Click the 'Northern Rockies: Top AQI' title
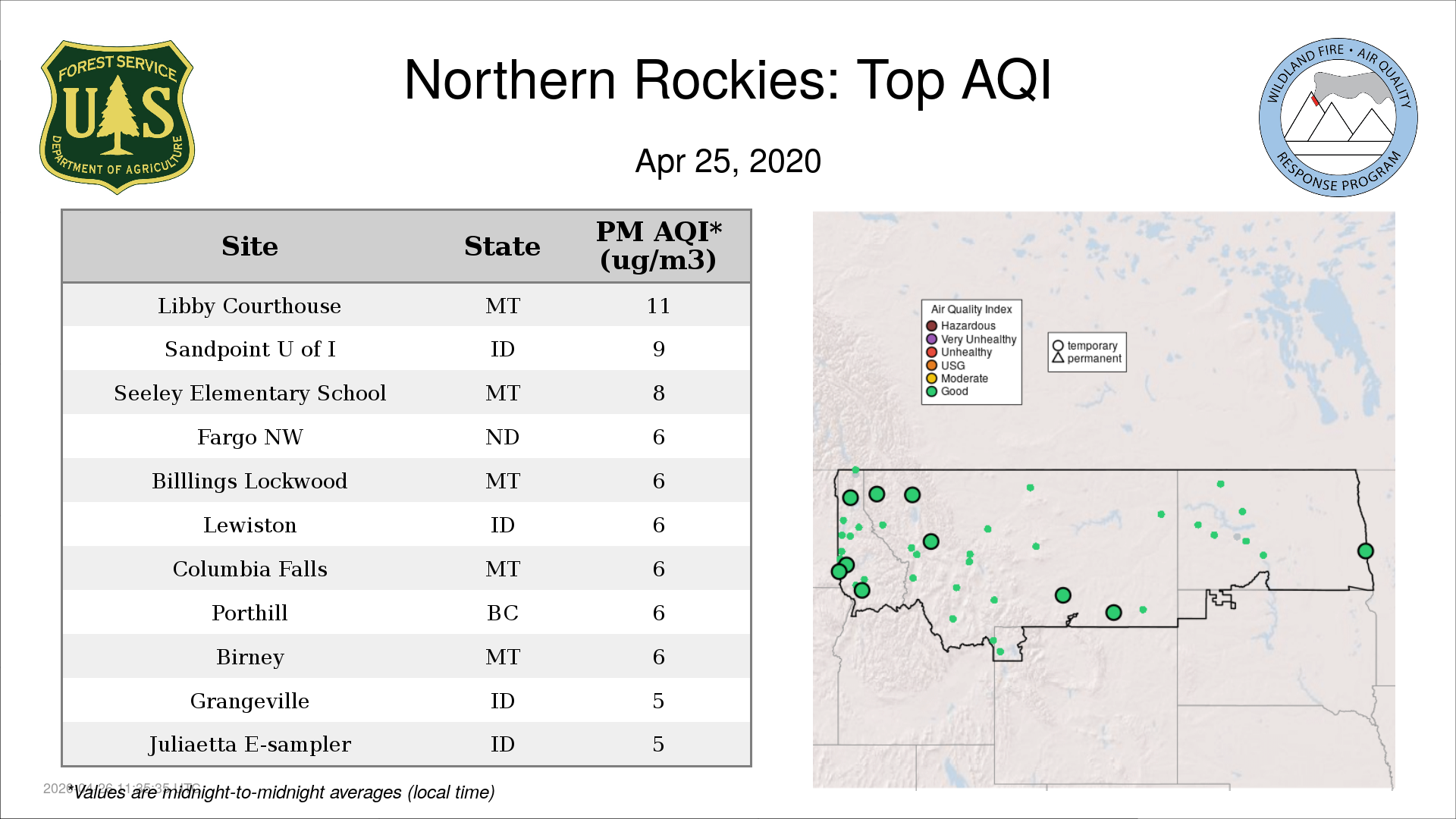Image resolution: width=1456 pixels, height=819 pixels. pyautogui.click(x=728, y=80)
